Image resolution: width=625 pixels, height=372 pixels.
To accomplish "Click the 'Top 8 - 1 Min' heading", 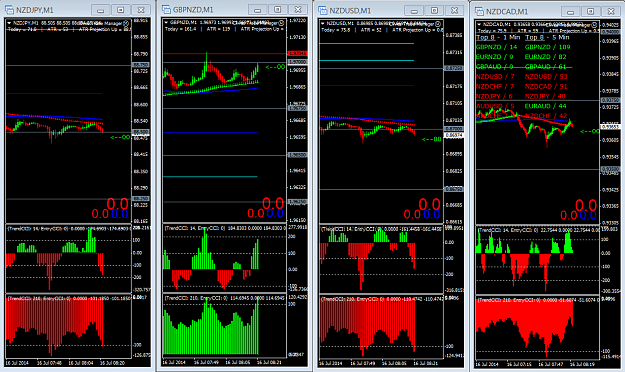I will click(x=498, y=37).
